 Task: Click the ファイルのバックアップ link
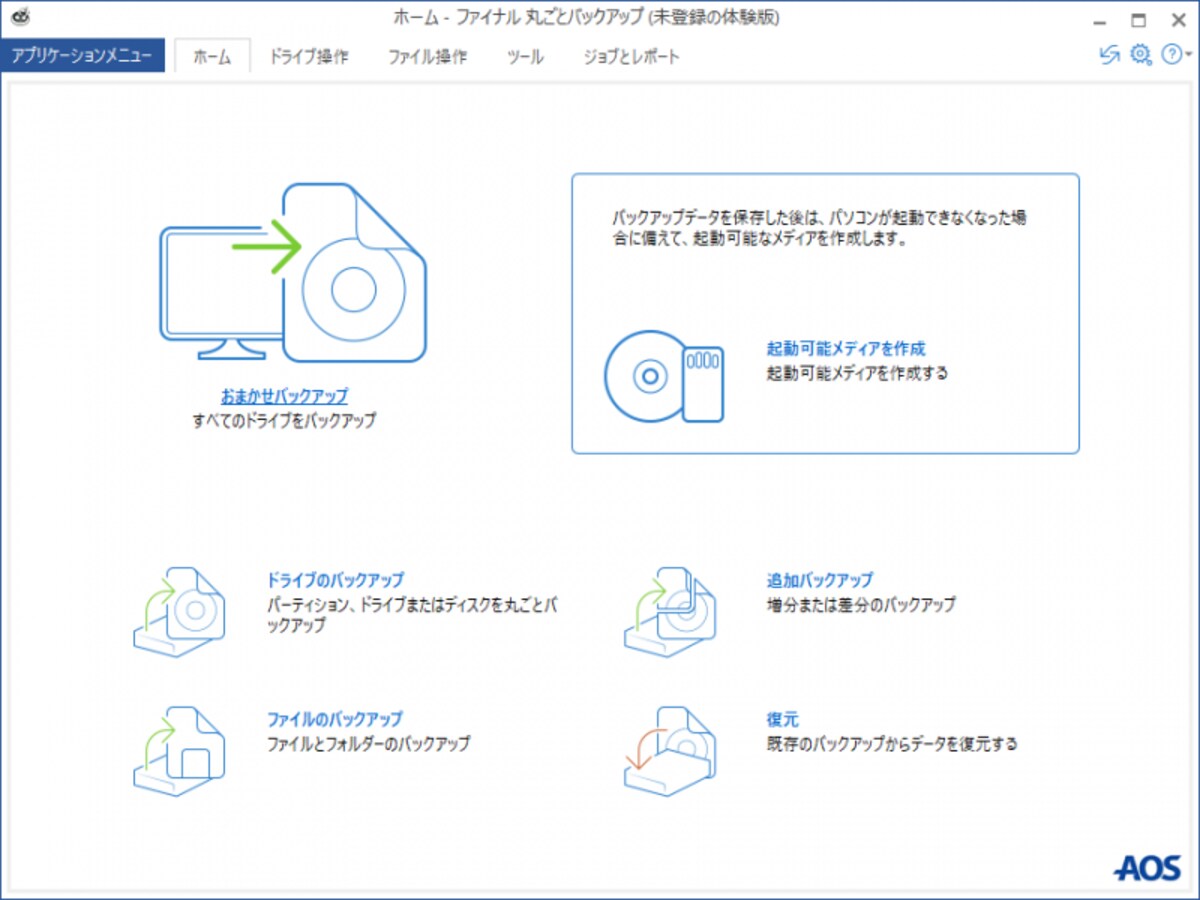[x=334, y=719]
